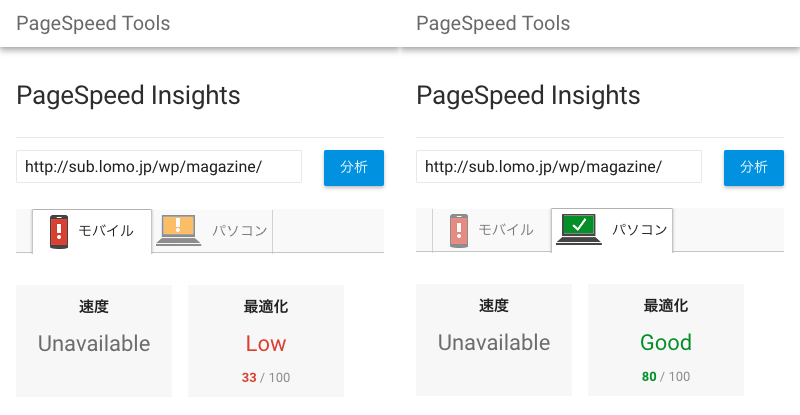
Task: Select the パソコン tab label in left panel
Action: [240, 231]
